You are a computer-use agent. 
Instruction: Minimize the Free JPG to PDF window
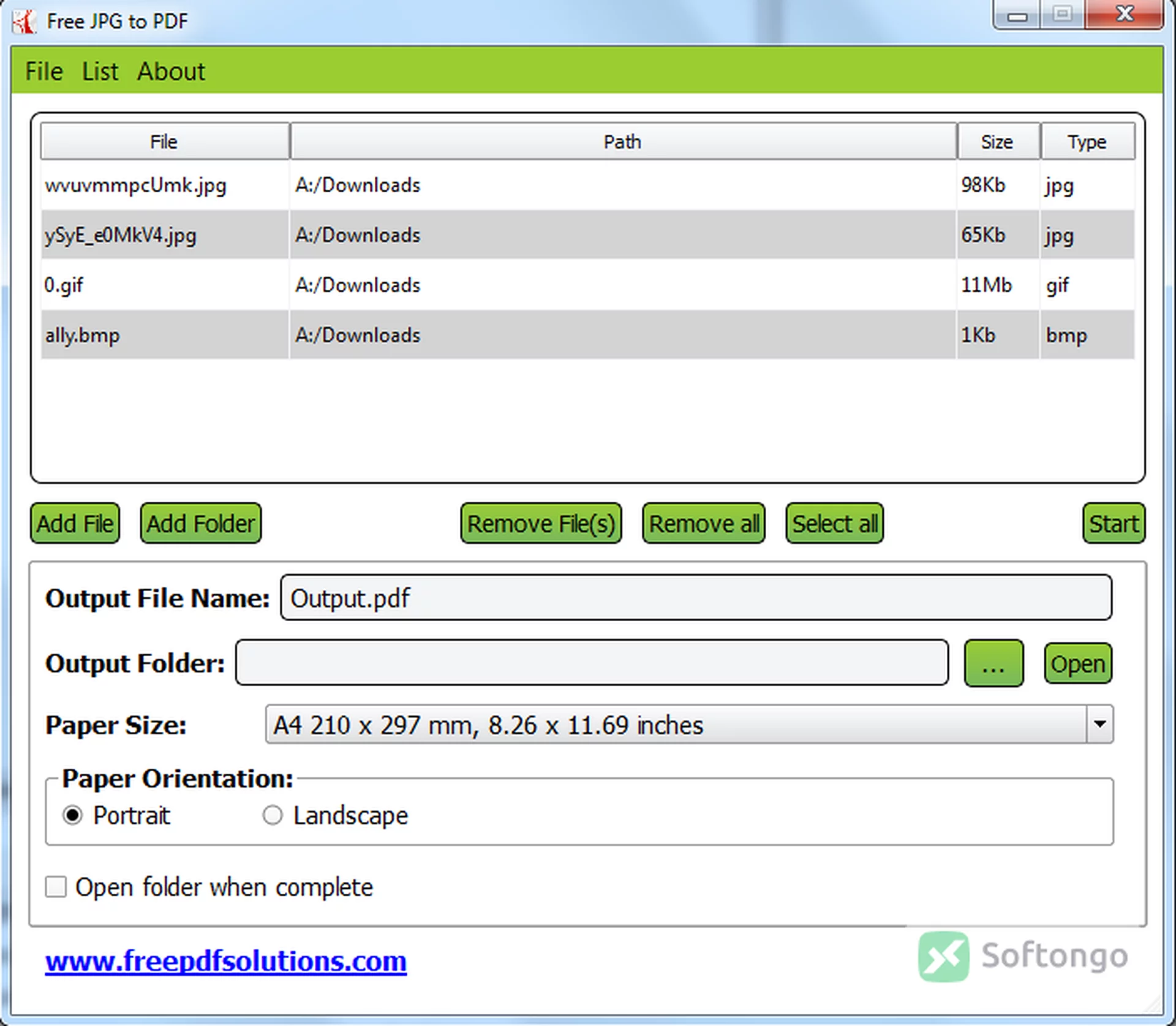[1017, 15]
